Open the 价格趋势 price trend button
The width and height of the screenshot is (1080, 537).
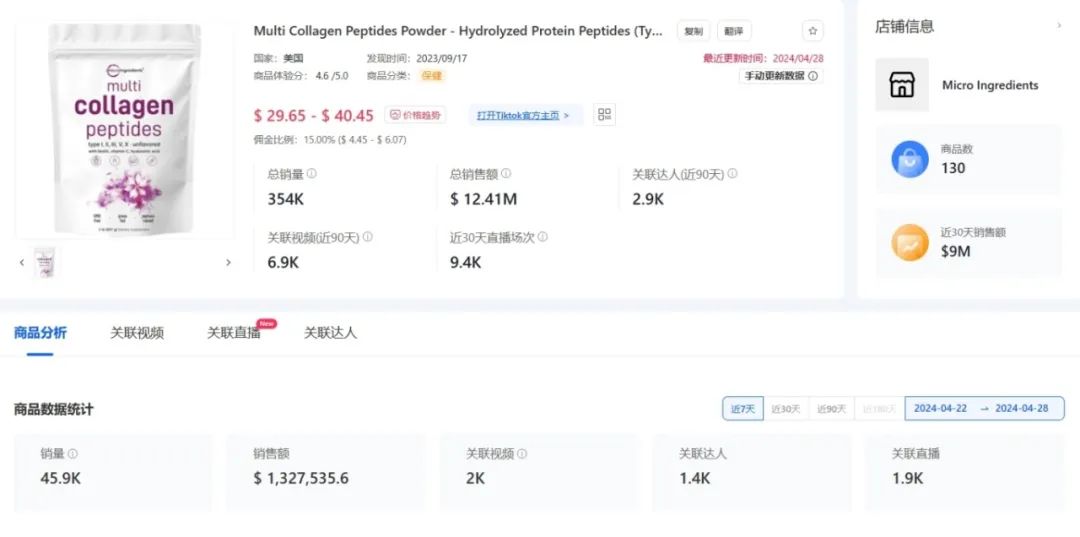coord(415,115)
